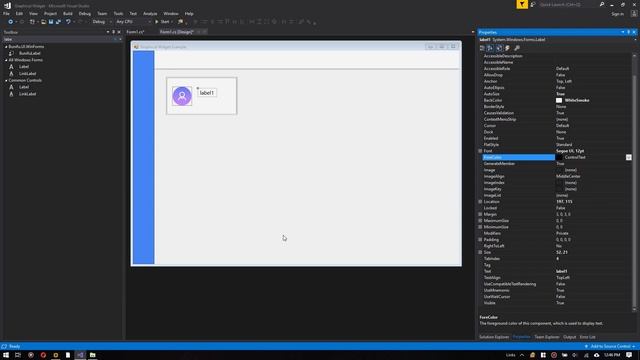Open the Debug menu

pos(84,13)
